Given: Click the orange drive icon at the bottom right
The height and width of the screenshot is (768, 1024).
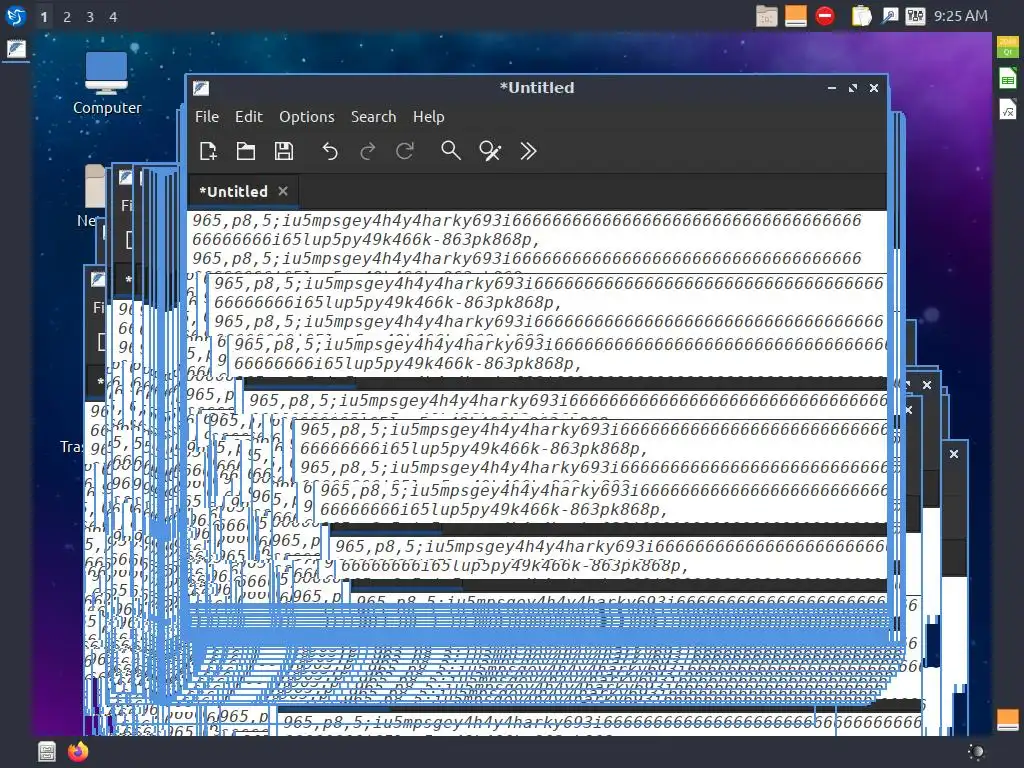Looking at the screenshot, I should pyautogui.click(x=1008, y=720).
